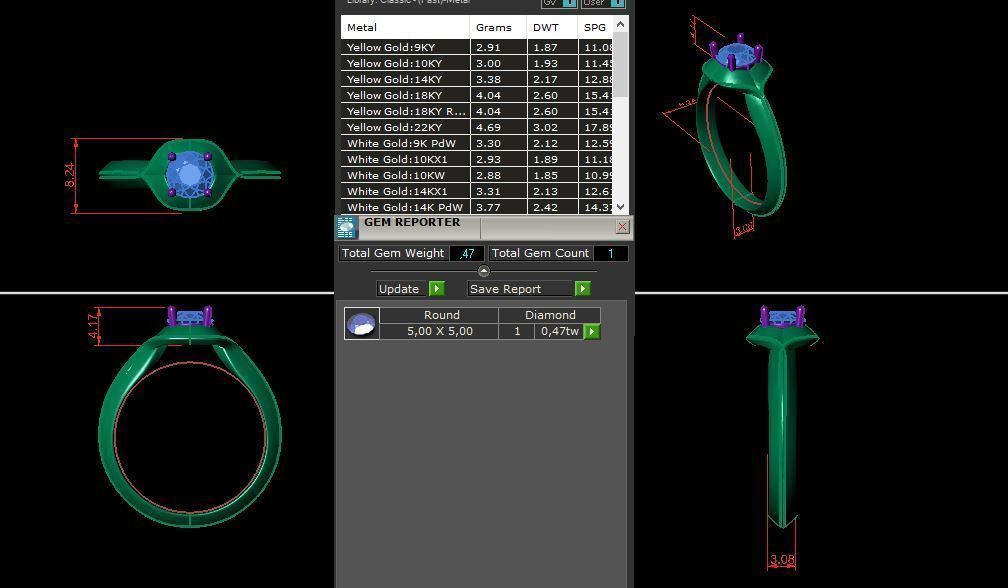1008x588 pixels.
Task: Select the Yellow Gold:22KY row
Action: click(x=477, y=127)
